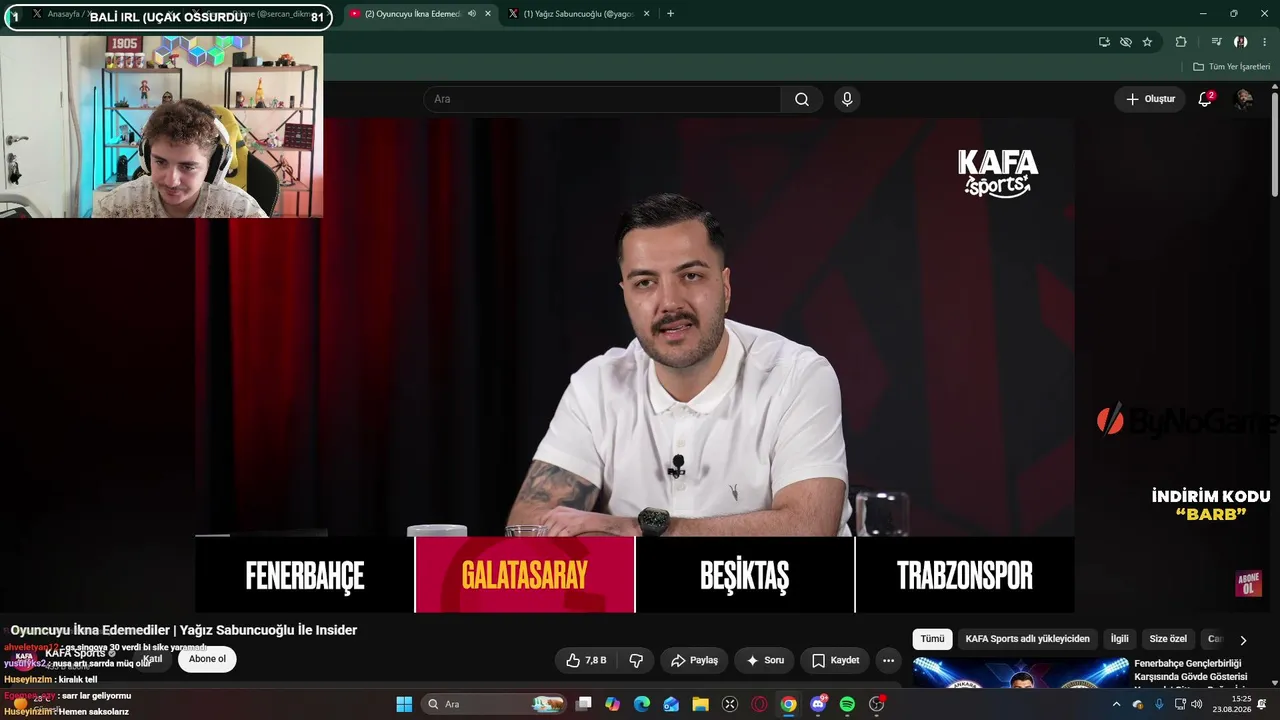Screen dimensions: 1280x720
Task: Bookmark this page with the star icon
Action: point(1147,42)
